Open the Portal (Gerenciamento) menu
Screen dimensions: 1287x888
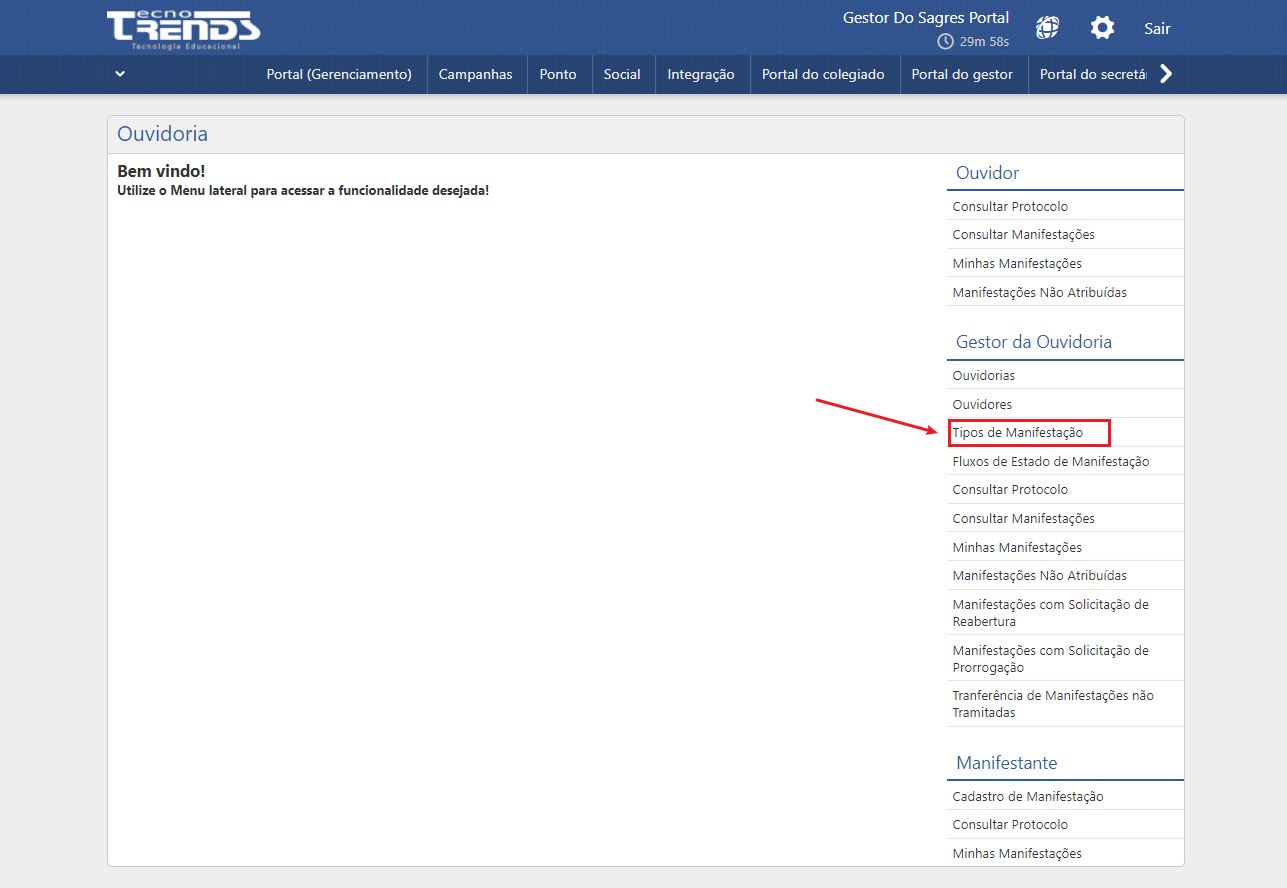pos(339,74)
